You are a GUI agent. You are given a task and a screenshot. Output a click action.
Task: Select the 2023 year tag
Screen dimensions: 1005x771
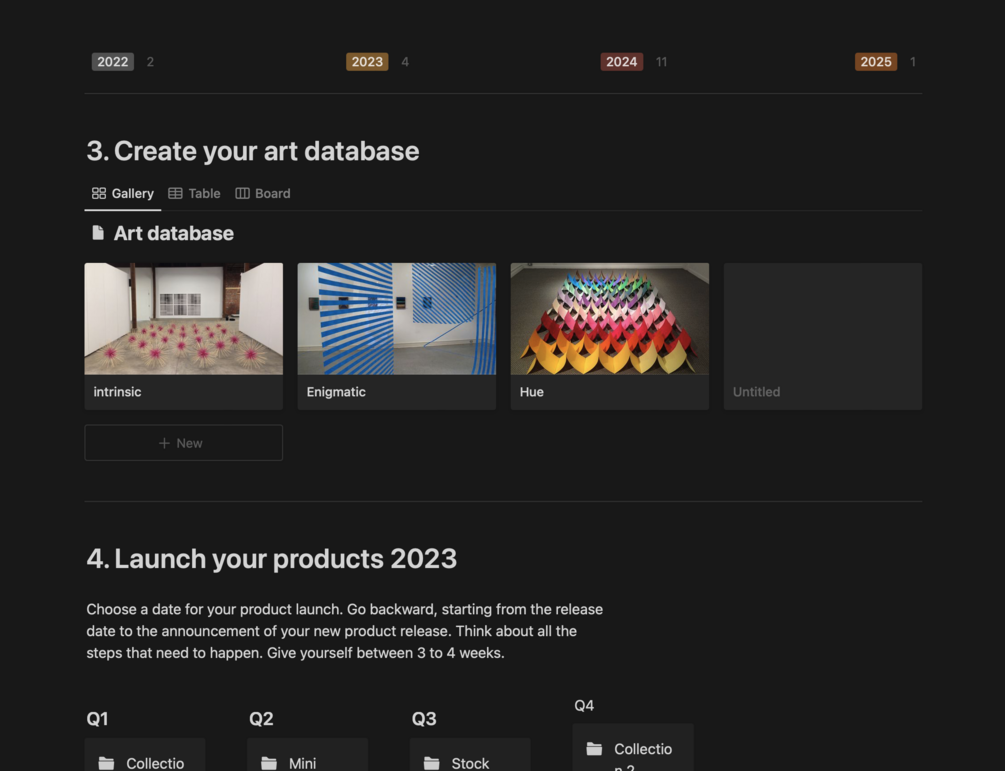(x=367, y=62)
